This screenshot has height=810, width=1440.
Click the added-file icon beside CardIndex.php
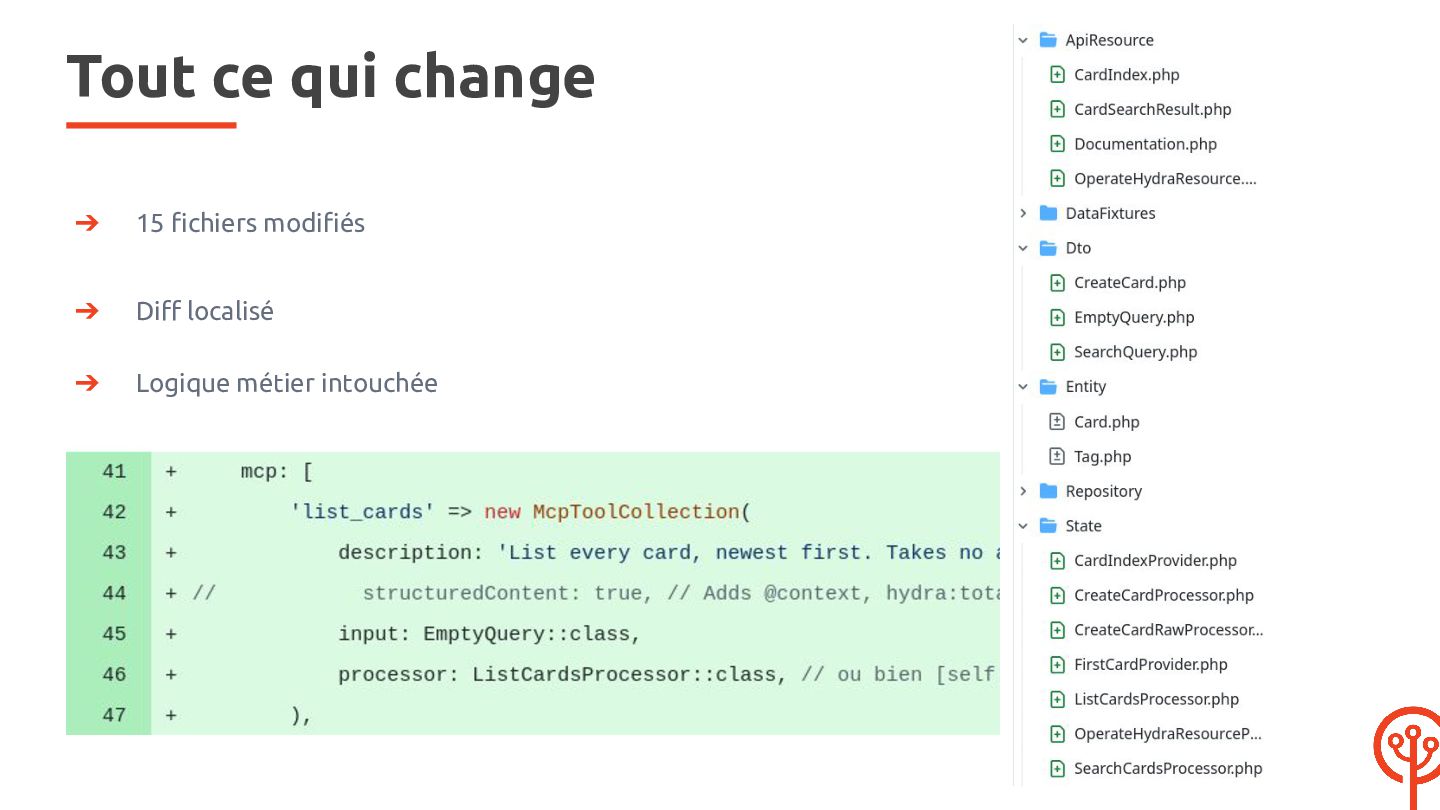click(1057, 75)
